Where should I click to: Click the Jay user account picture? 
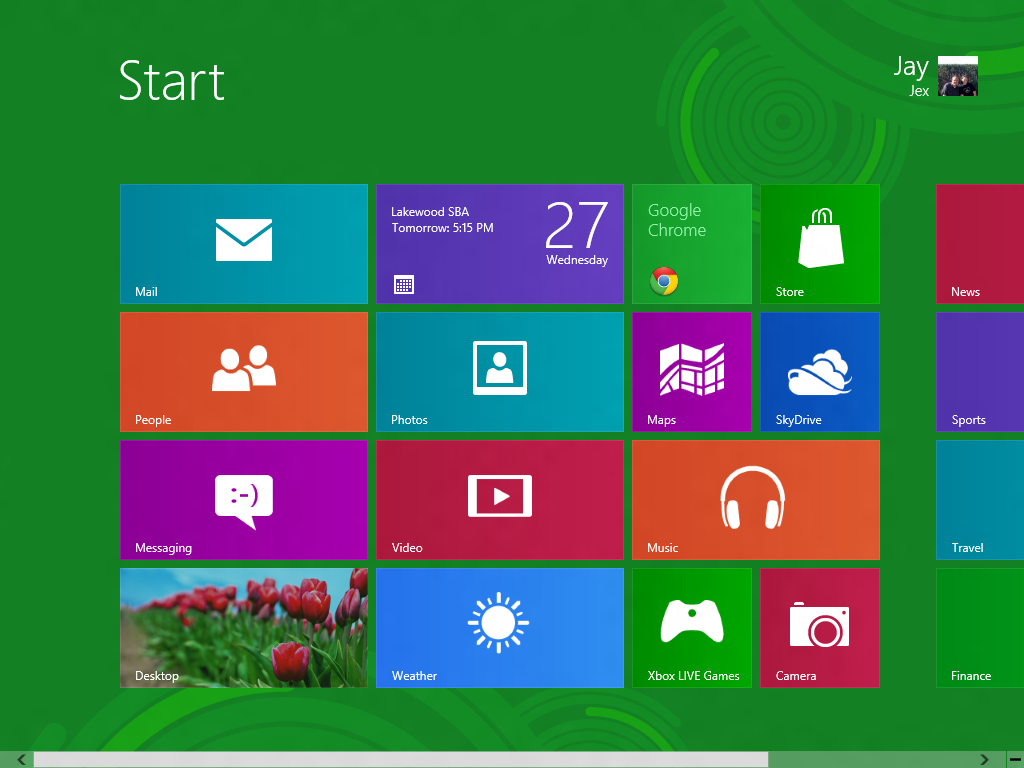[957, 75]
